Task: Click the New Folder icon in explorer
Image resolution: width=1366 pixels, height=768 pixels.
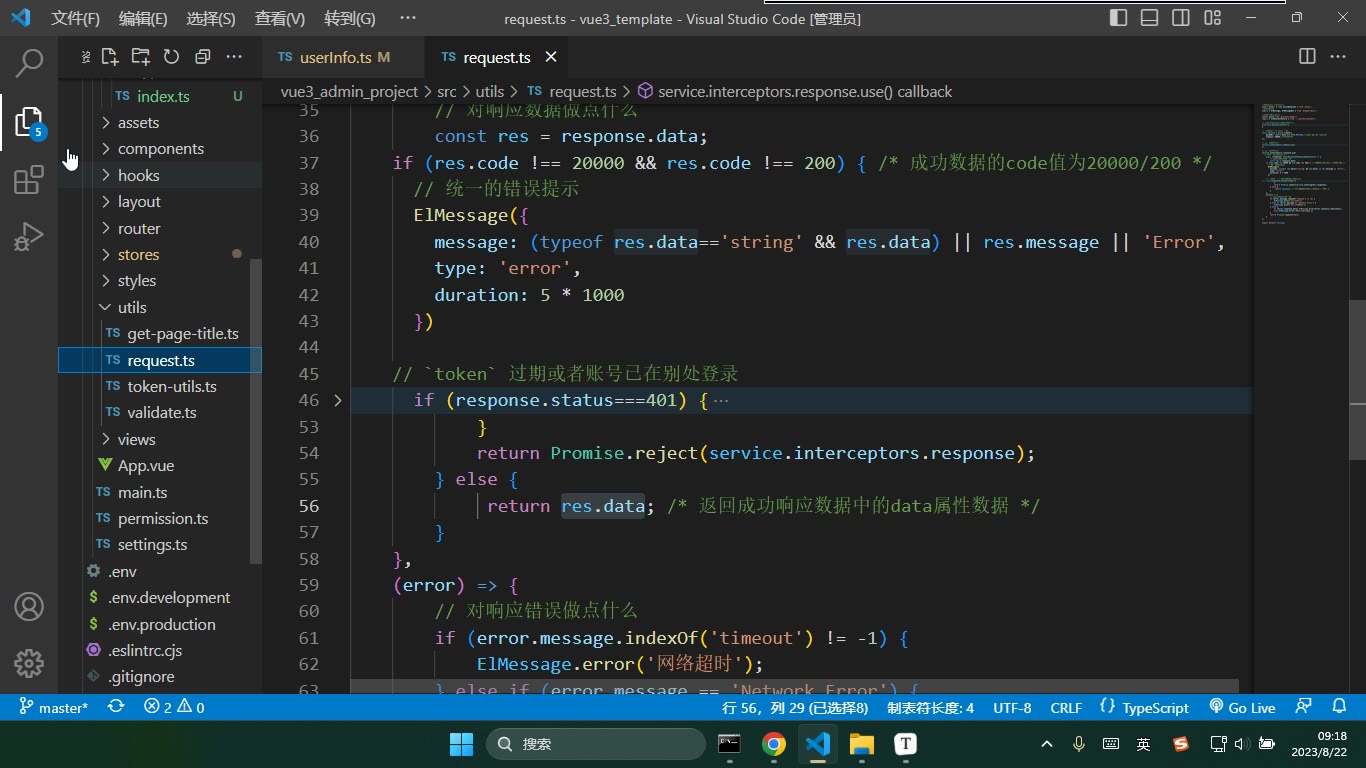Action: click(141, 57)
